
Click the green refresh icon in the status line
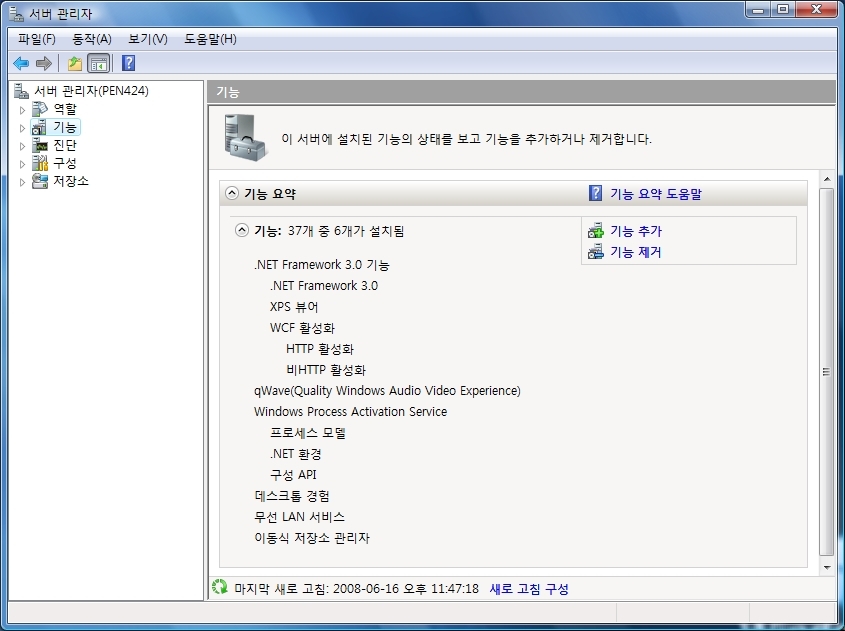click(220, 587)
